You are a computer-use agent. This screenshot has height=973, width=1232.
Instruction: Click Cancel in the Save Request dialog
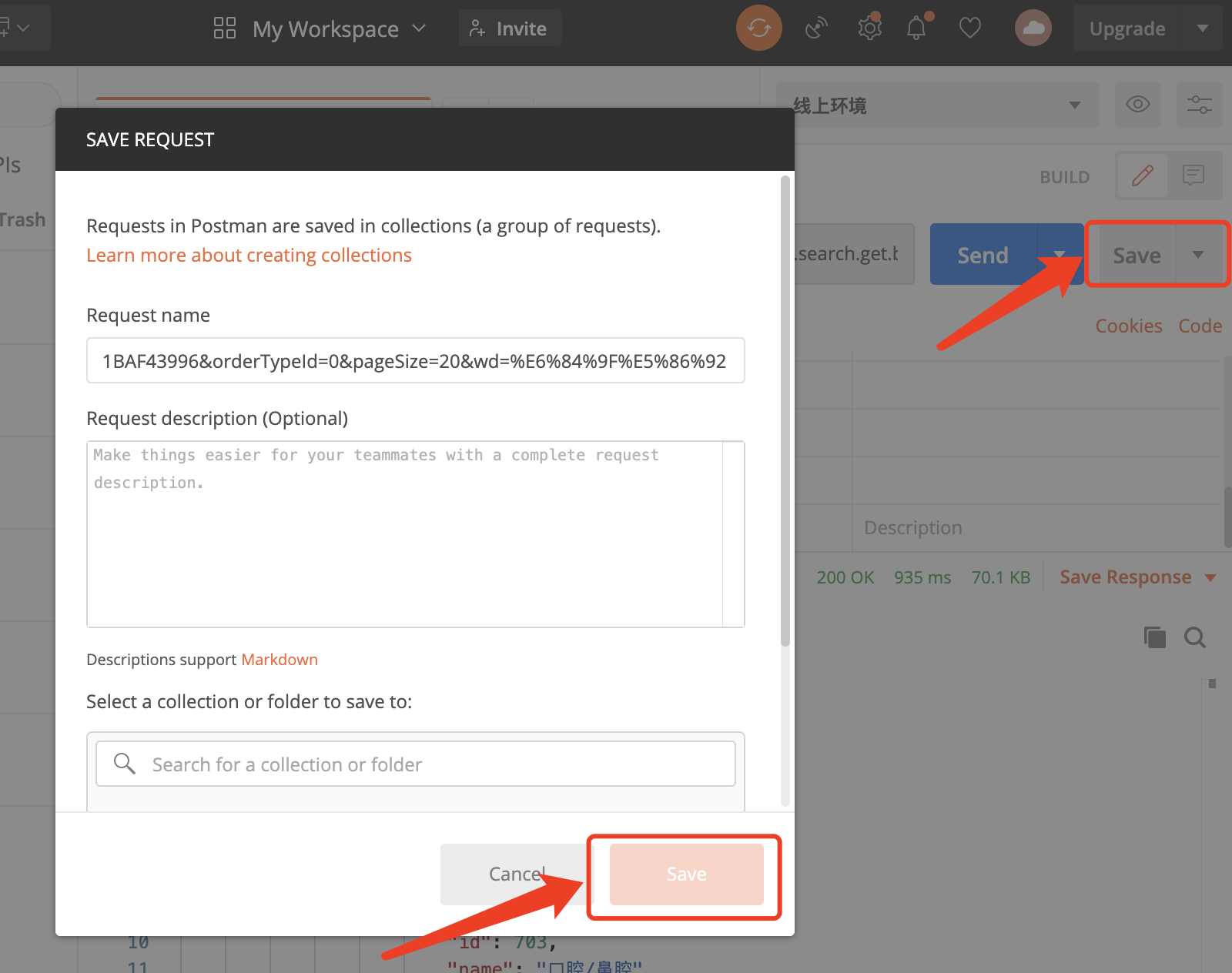[517, 874]
